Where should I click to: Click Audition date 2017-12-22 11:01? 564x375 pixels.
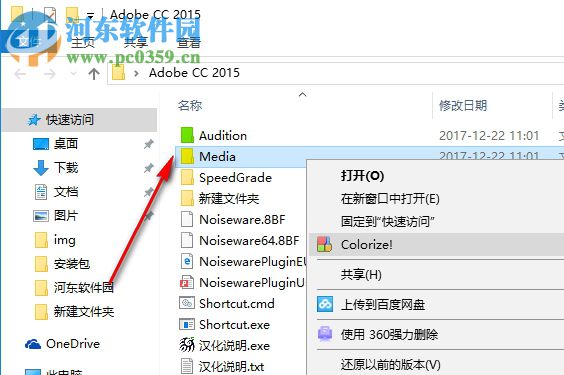pyautogui.click(x=489, y=136)
